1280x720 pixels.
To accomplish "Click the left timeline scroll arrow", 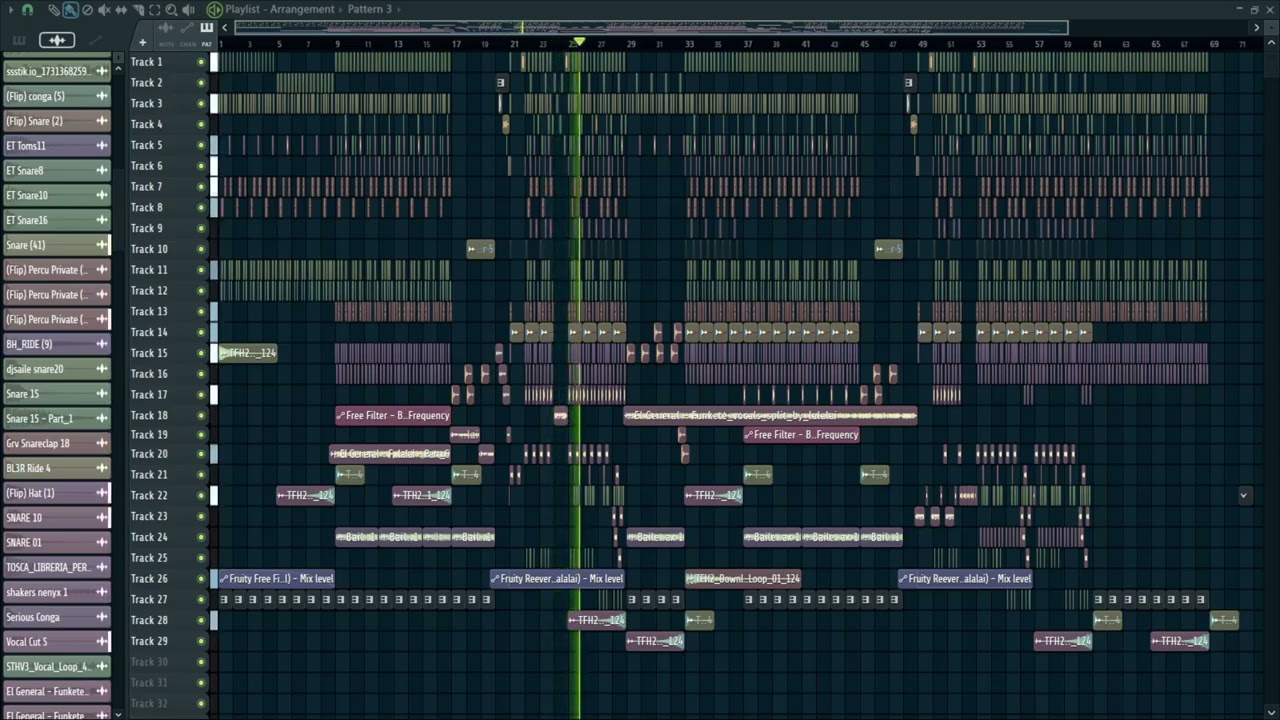I will (225, 28).
